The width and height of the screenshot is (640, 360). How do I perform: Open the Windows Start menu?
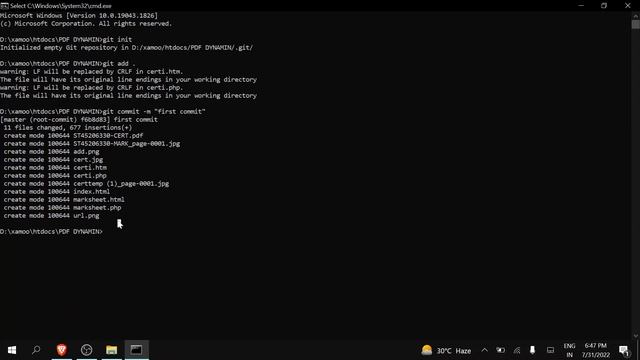12,350
